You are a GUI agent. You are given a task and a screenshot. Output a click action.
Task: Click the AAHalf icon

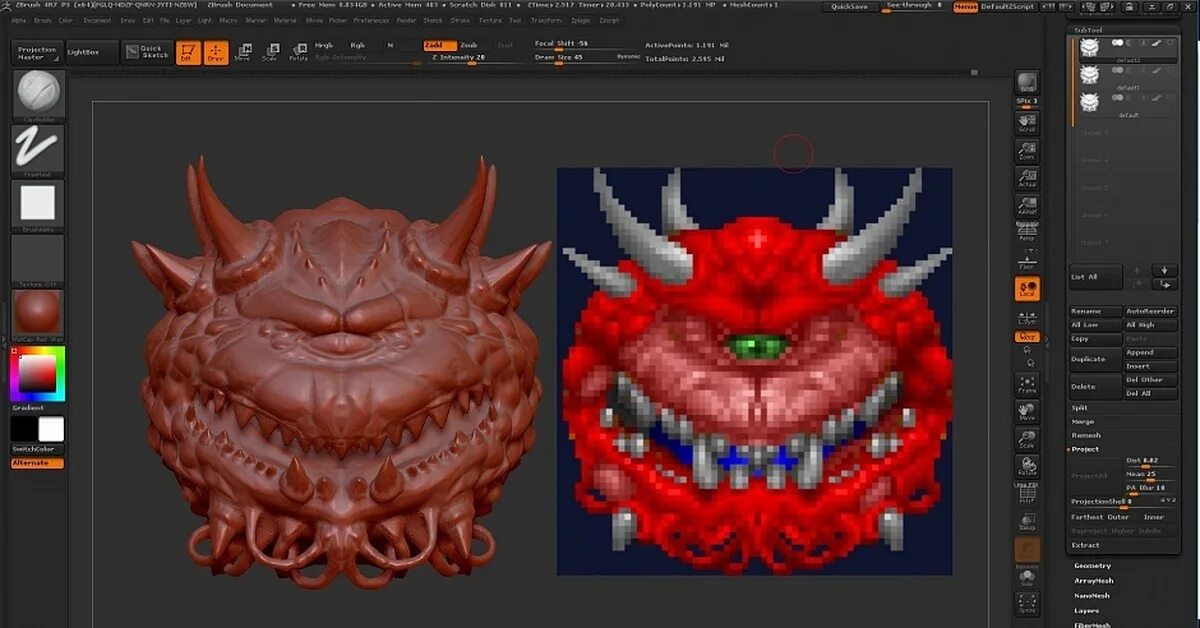point(1027,206)
